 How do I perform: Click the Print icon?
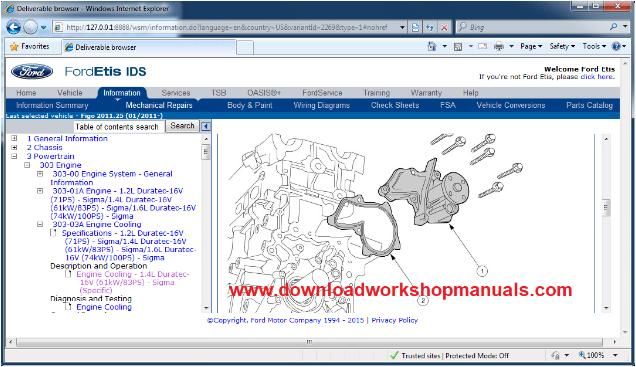pyautogui.click(x=499, y=47)
